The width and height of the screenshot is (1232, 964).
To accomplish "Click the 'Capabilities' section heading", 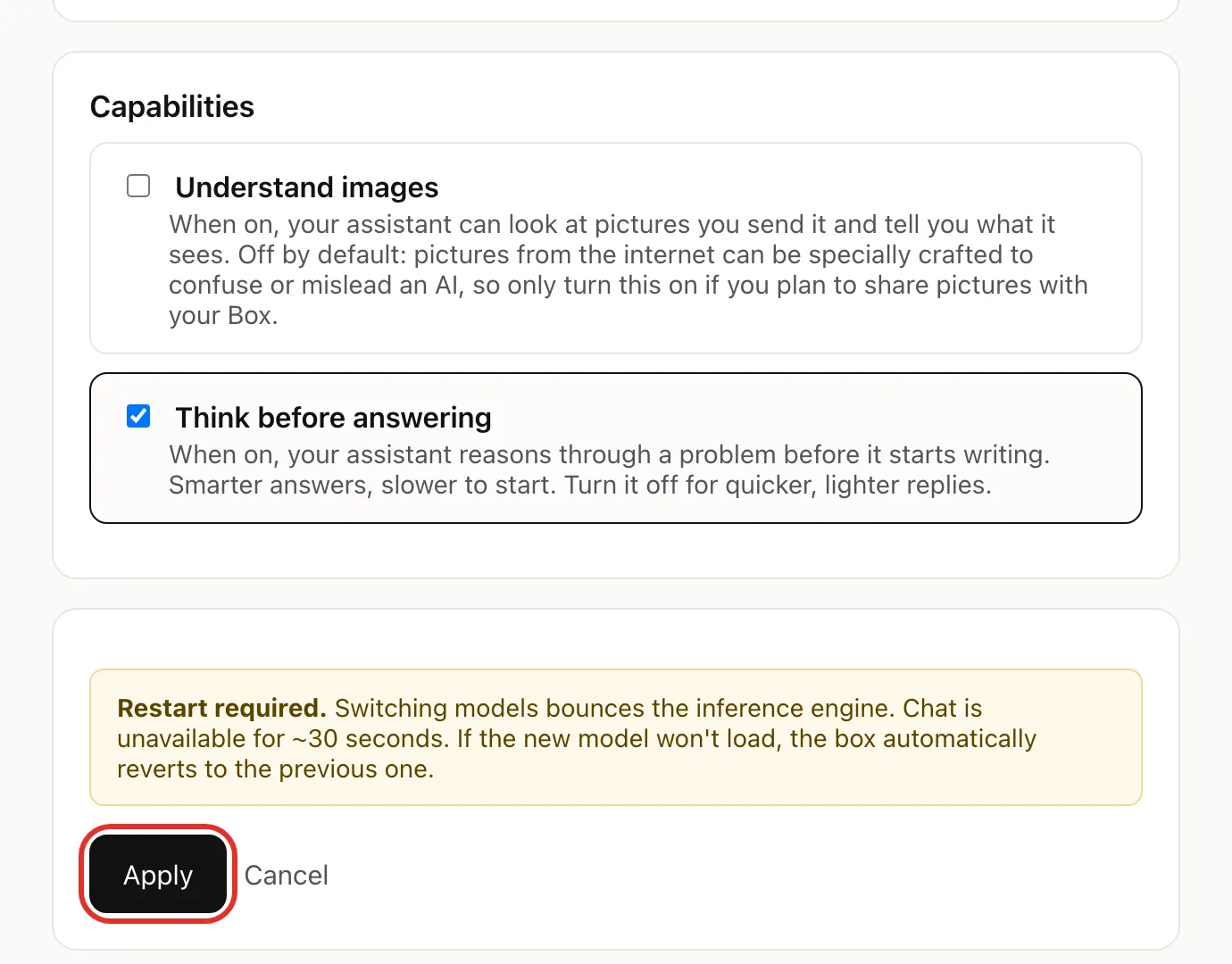I will point(172,106).
